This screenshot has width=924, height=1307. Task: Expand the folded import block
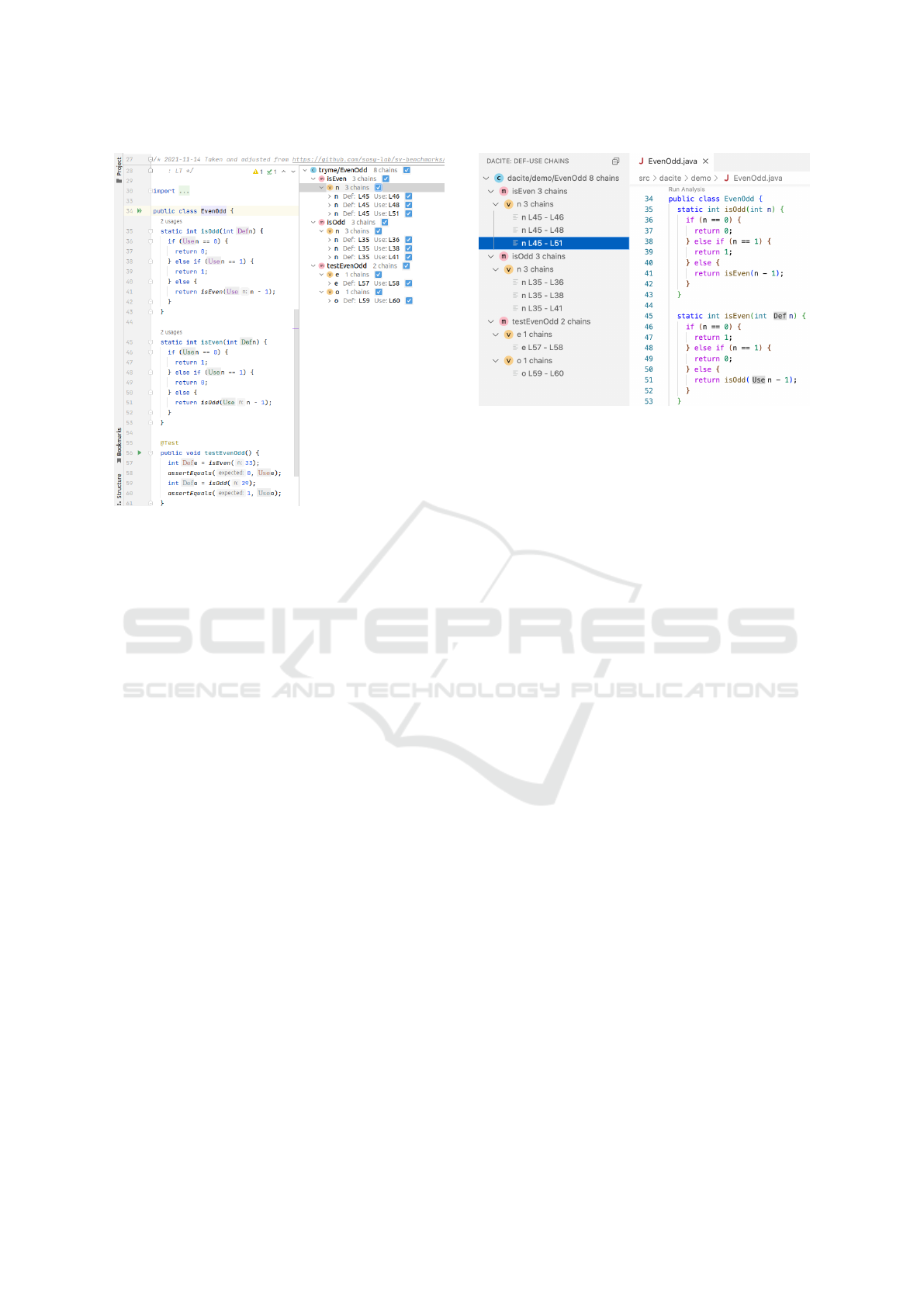[184, 191]
